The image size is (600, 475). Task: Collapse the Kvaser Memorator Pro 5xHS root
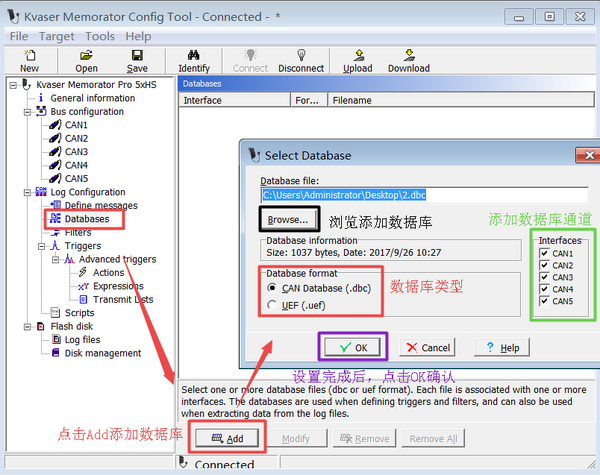pyautogui.click(x=13, y=85)
